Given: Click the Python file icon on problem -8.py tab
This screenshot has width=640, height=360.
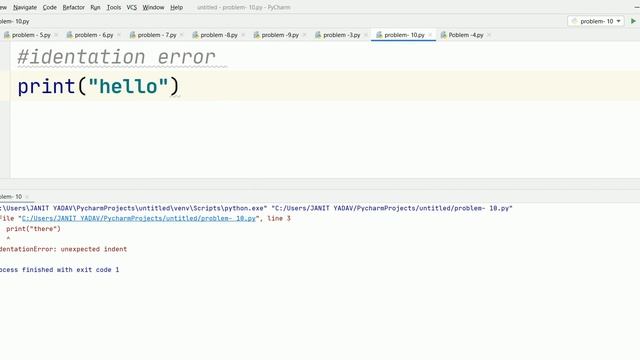Looking at the screenshot, I should [195, 35].
